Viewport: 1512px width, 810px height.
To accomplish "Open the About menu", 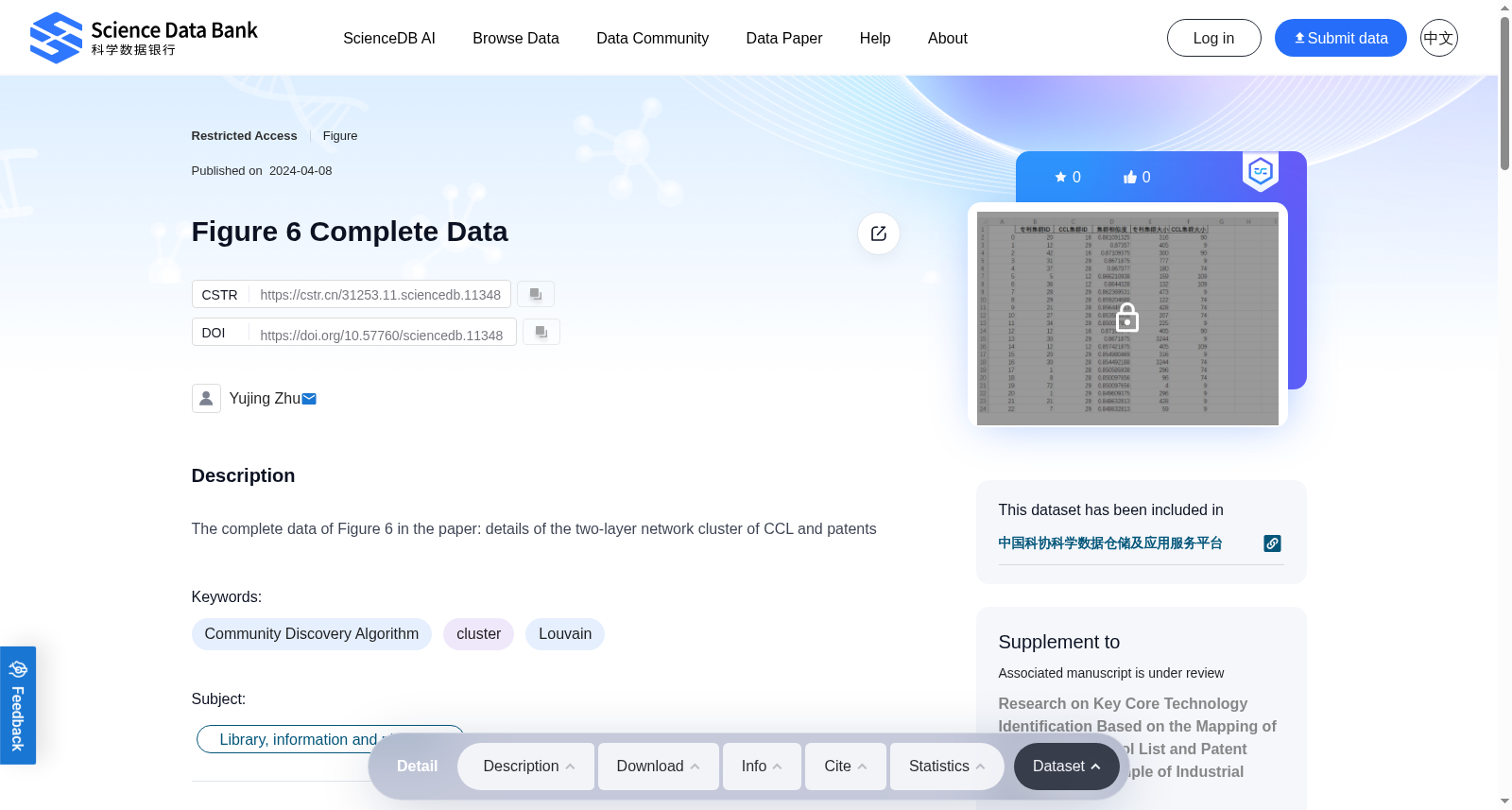I will [x=948, y=38].
